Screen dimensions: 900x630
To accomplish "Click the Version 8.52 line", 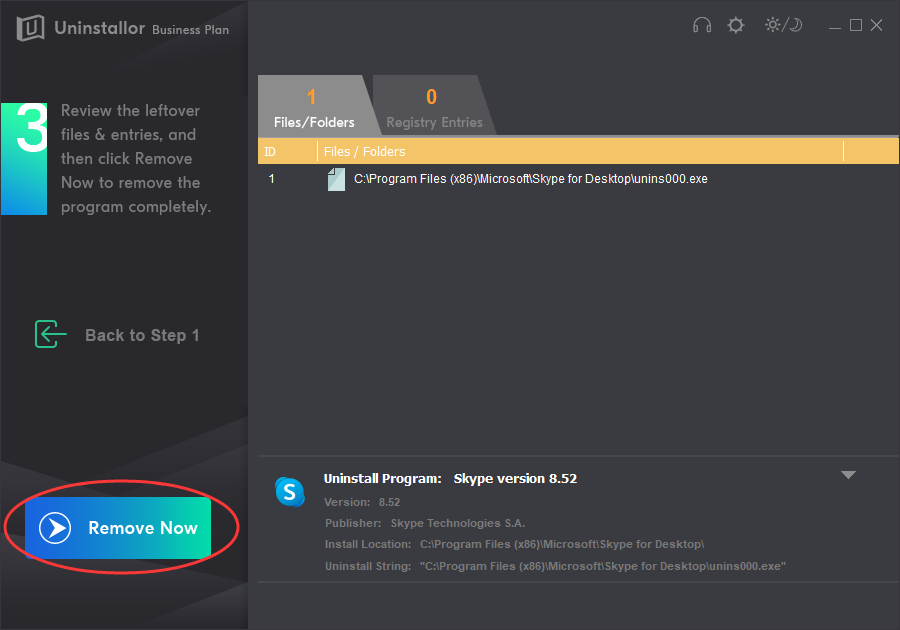I will (362, 502).
